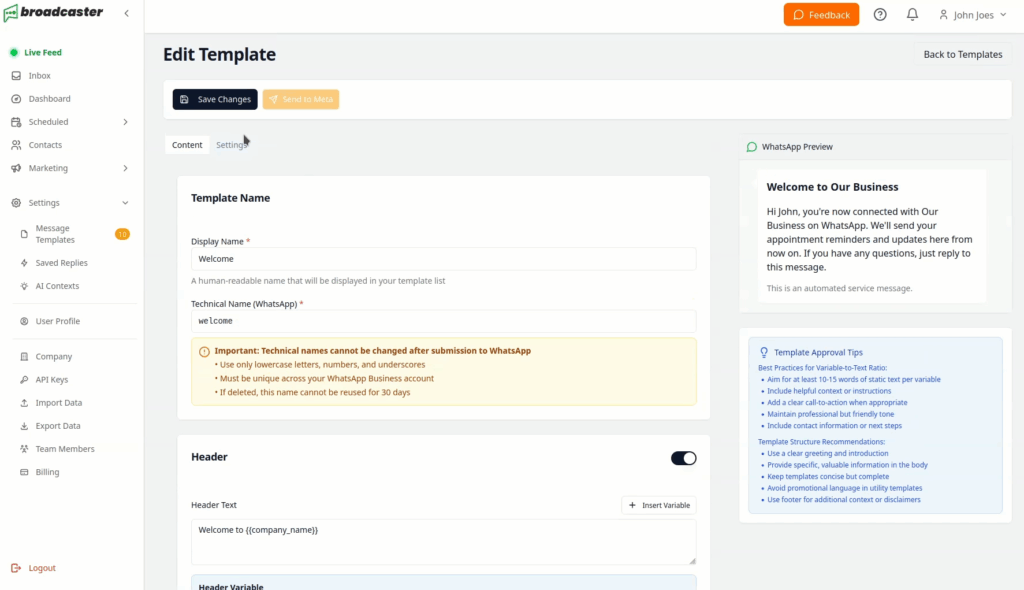Screen dimensions: 1024x590
Task: Click into the Header Text textarea
Action: click(443, 542)
